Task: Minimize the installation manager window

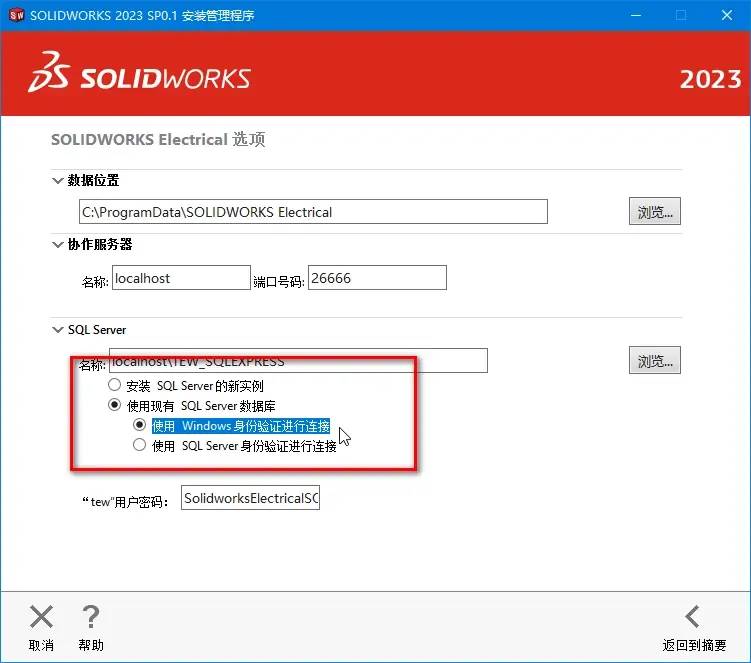Action: coord(636,15)
